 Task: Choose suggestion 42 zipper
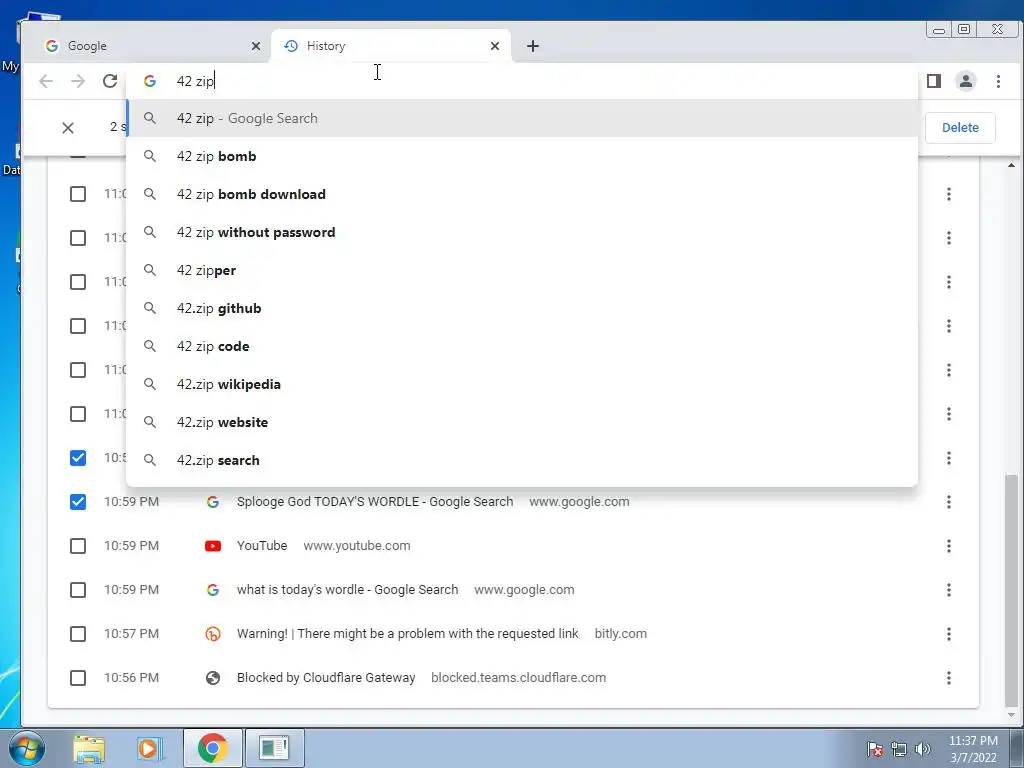pos(522,270)
